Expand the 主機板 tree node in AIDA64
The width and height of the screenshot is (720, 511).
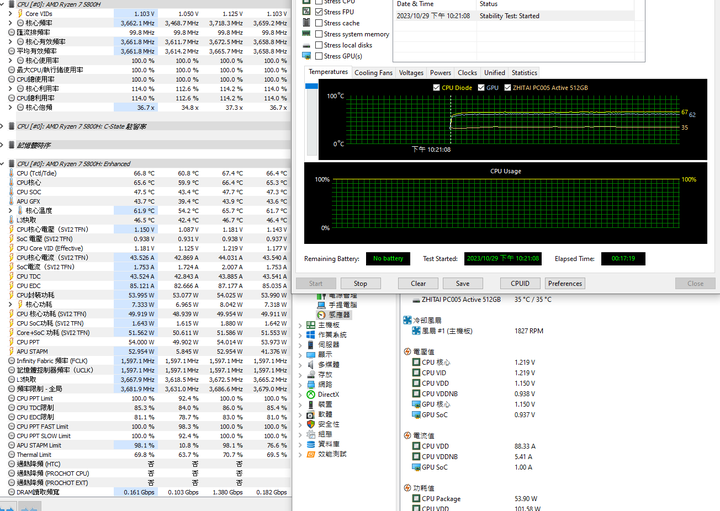[x=300, y=325]
